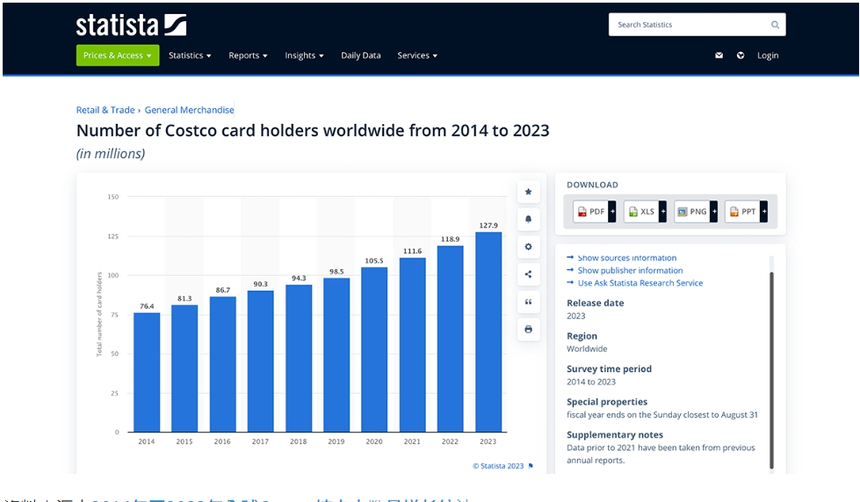Download the statistic as XLS
The image size is (860, 502).
point(641,211)
